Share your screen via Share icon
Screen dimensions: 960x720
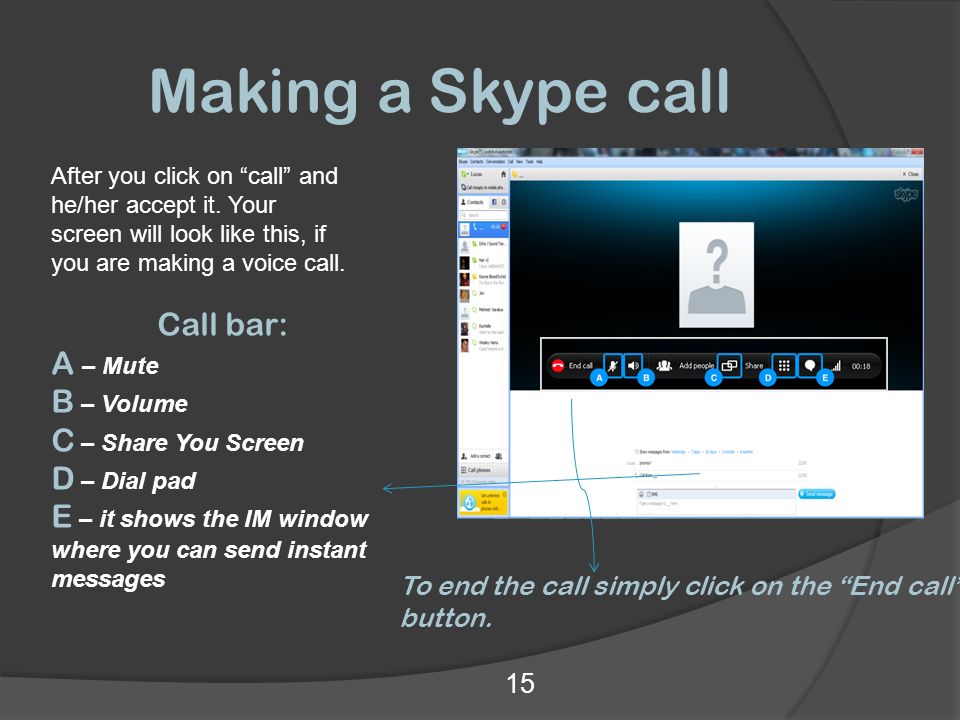click(x=729, y=366)
